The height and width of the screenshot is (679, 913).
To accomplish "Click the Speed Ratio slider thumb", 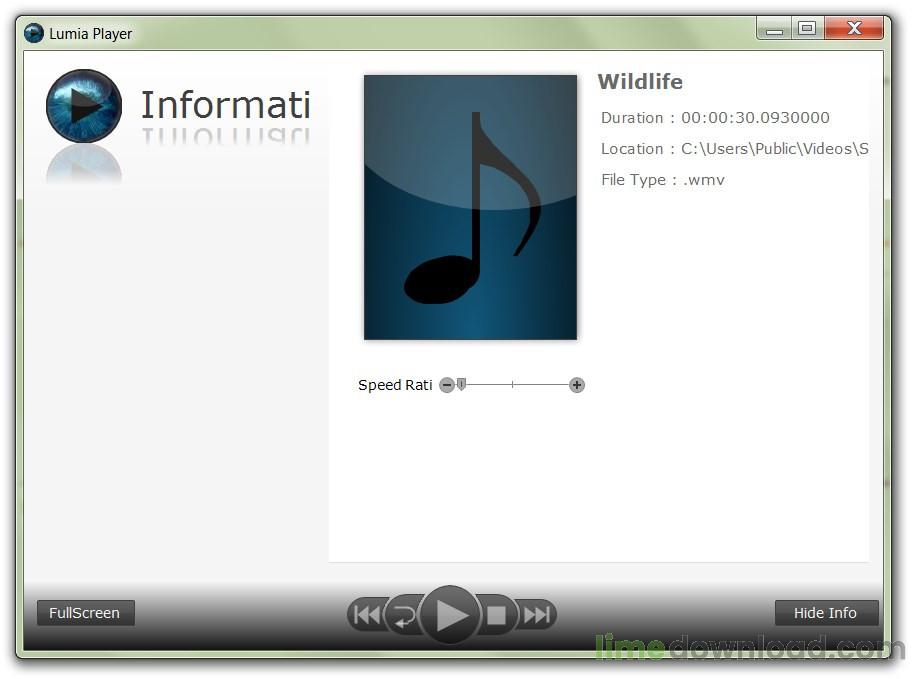I will coord(461,384).
